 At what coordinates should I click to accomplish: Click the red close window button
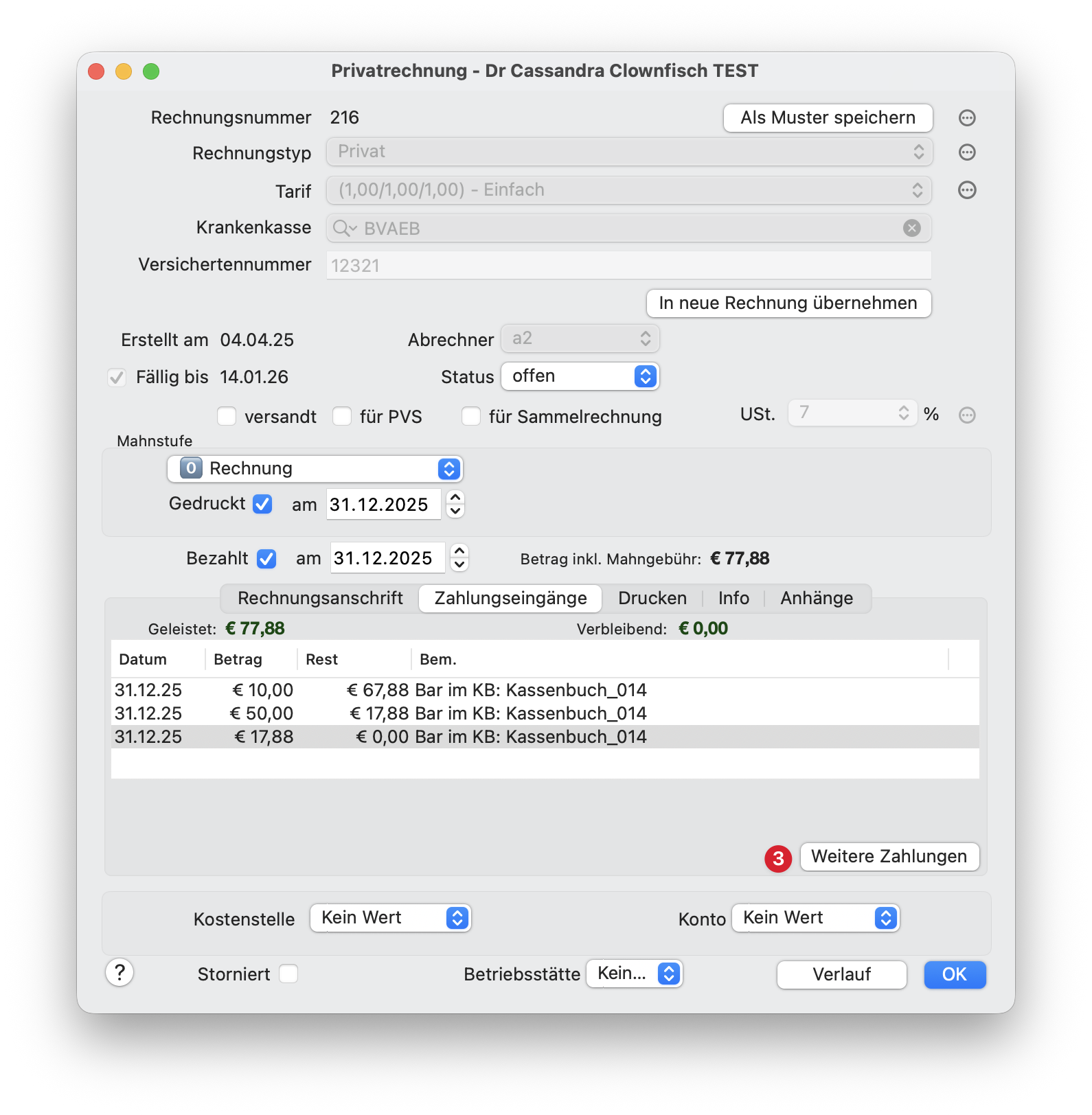[96, 71]
